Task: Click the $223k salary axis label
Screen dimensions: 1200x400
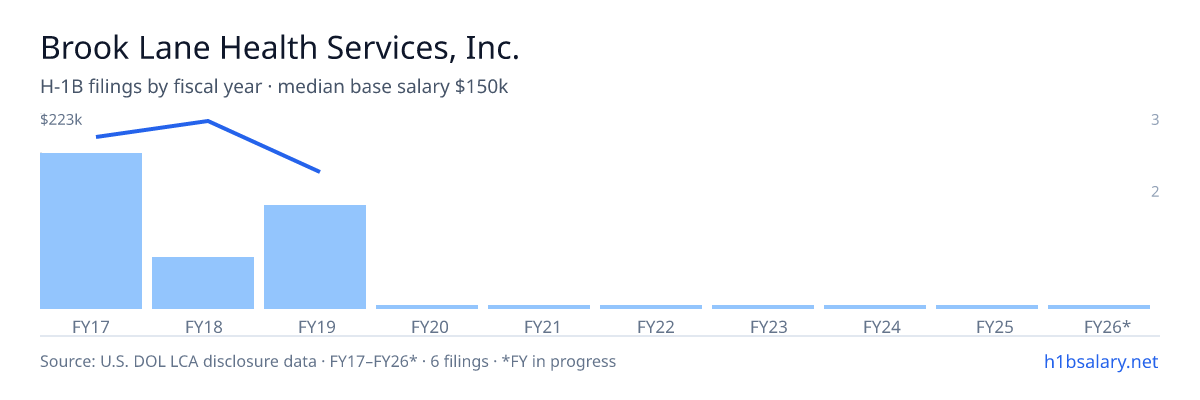Action: (x=61, y=119)
